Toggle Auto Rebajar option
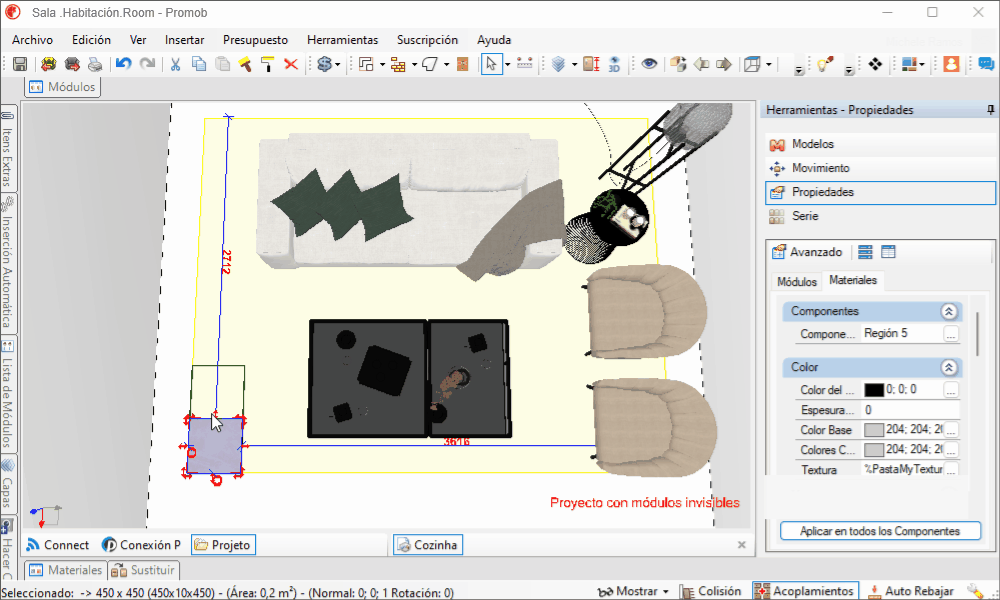Image resolution: width=1000 pixels, height=600 pixels. (911, 591)
